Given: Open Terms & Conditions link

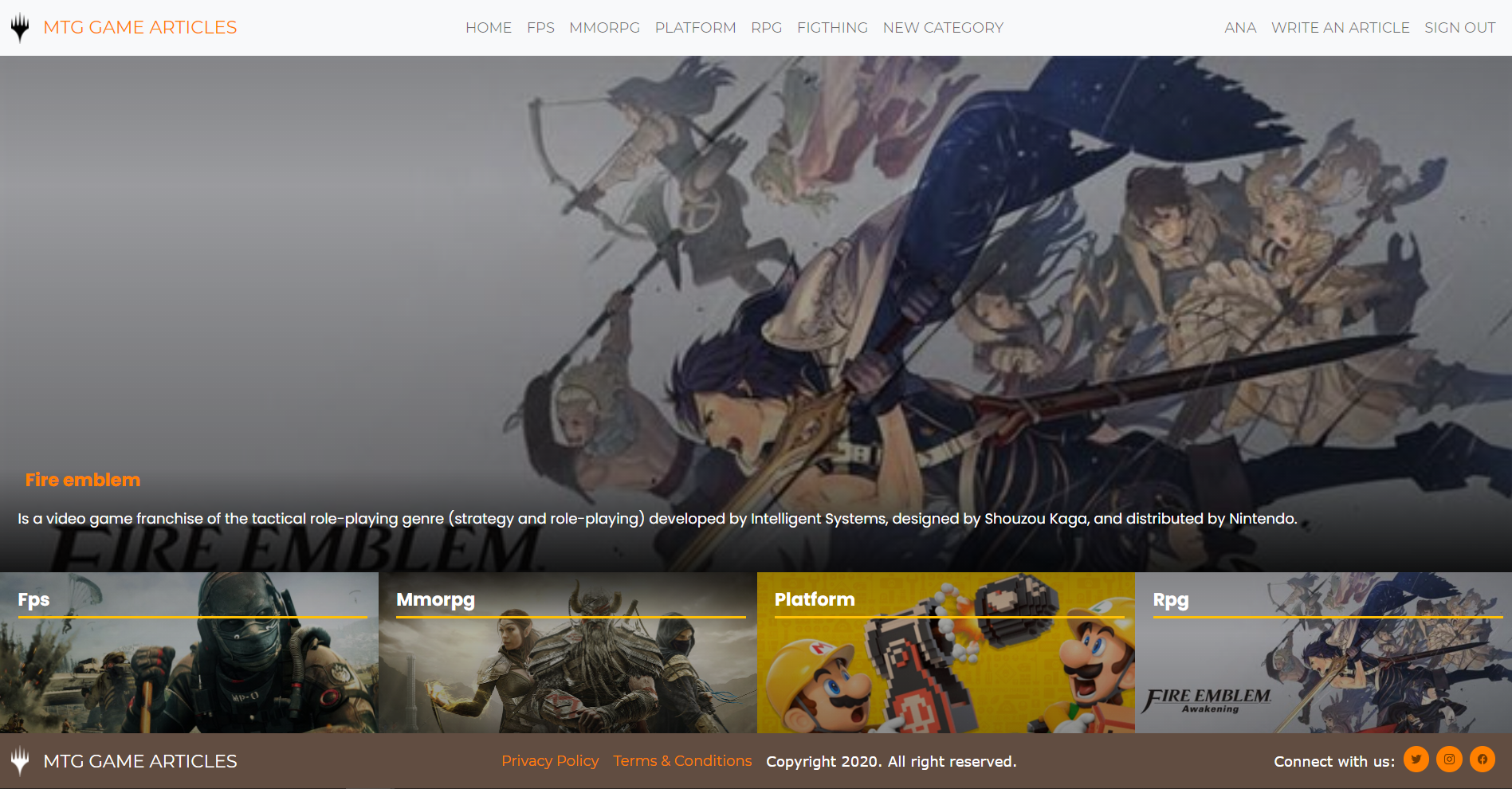Looking at the screenshot, I should (682, 761).
